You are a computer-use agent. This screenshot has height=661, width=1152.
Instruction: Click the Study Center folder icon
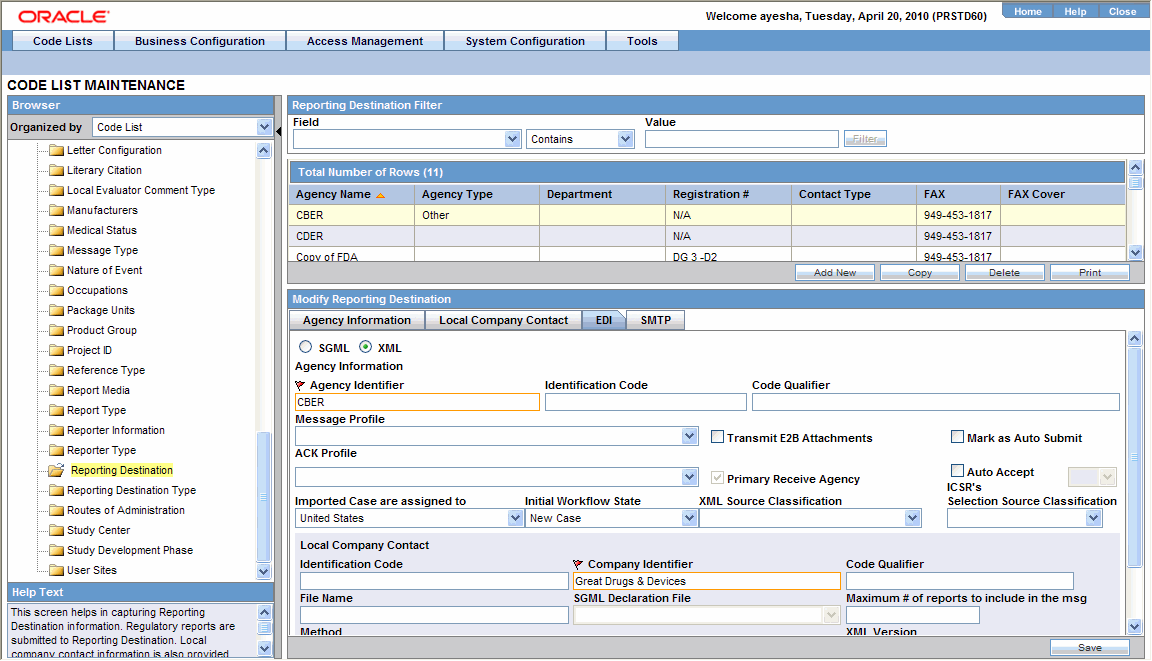pos(56,530)
